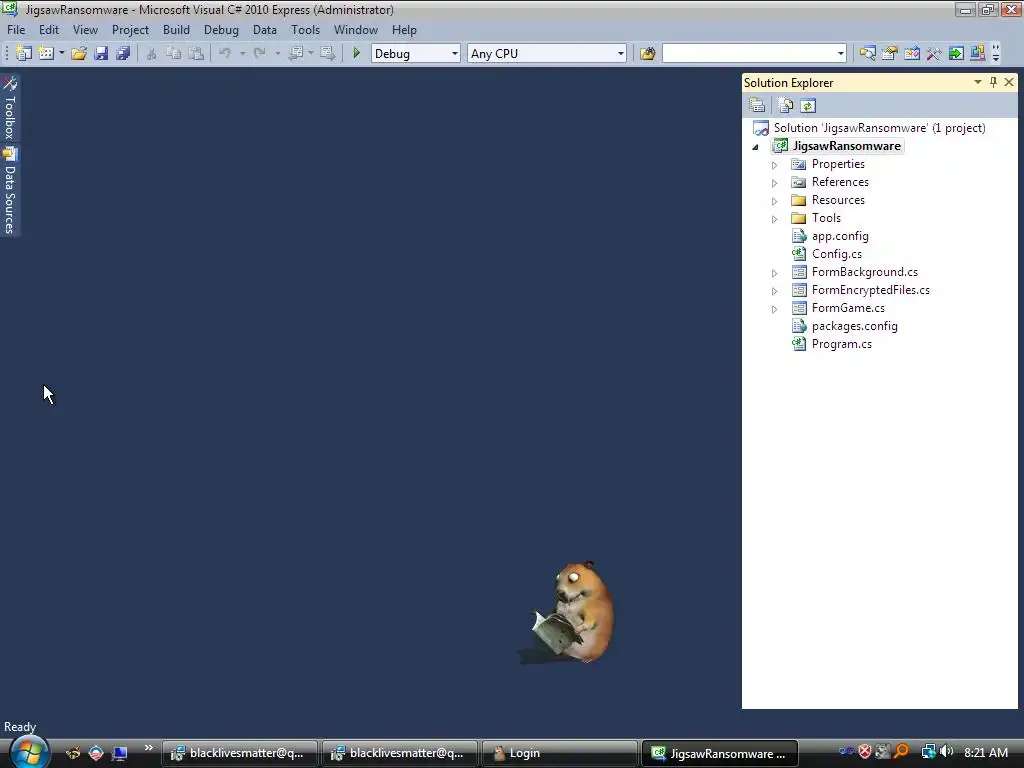
Task: Click the Save All icon
Action: pyautogui.click(x=123, y=54)
